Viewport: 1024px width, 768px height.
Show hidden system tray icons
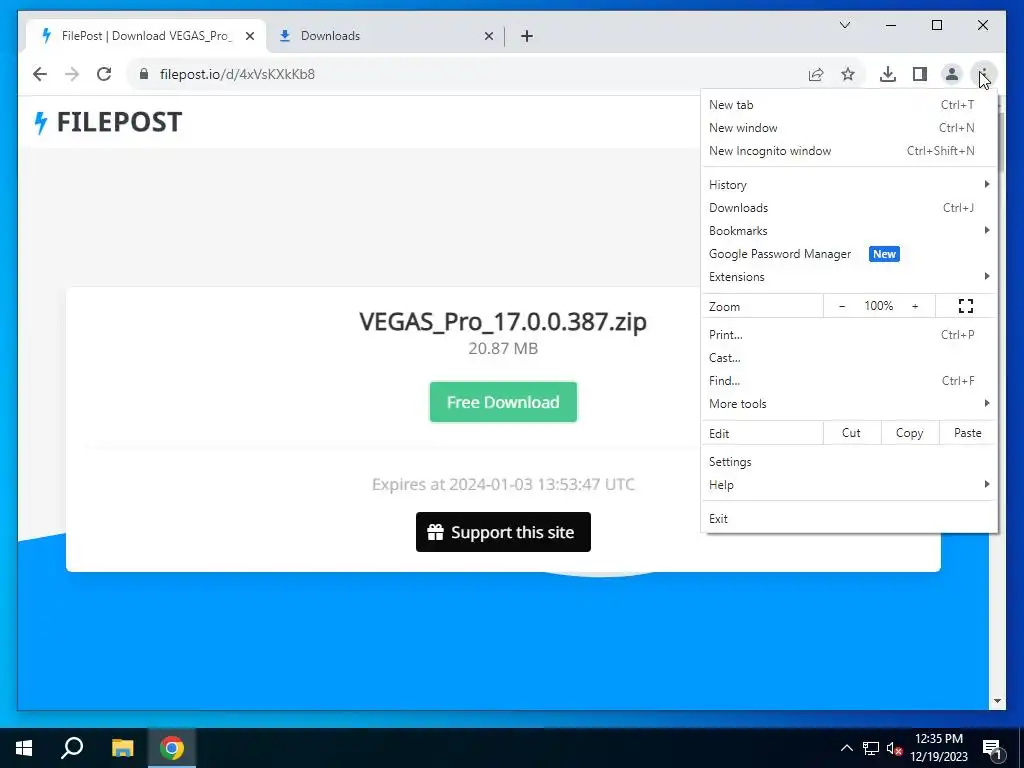(x=846, y=748)
